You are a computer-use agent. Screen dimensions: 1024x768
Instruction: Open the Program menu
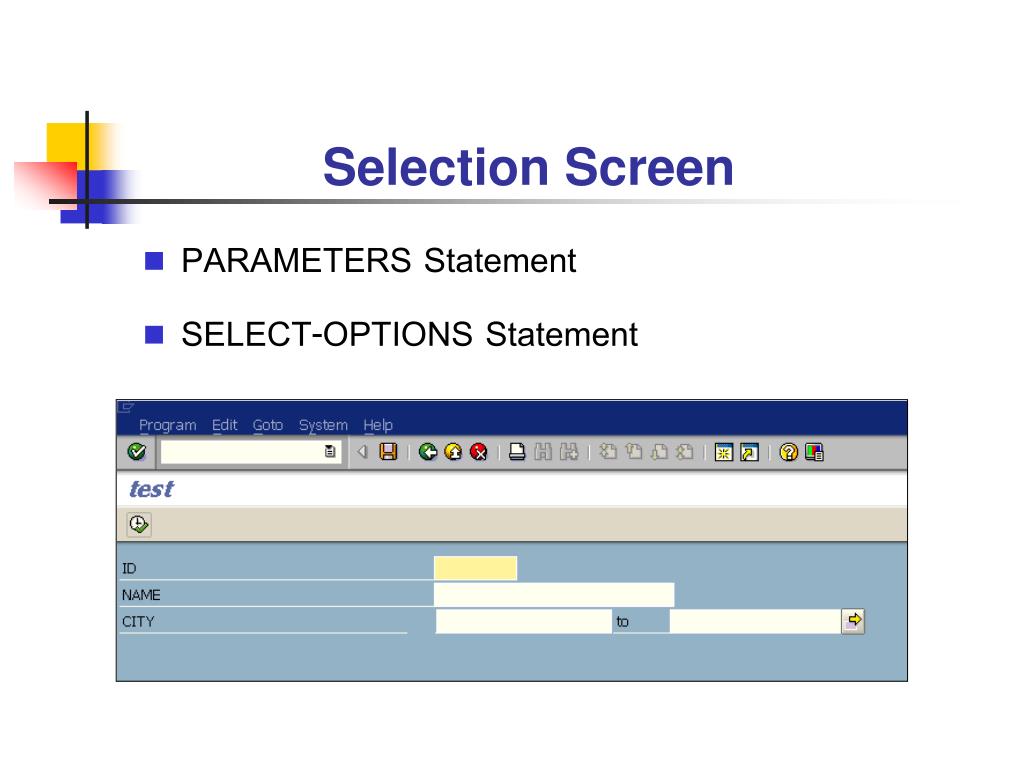[168, 425]
